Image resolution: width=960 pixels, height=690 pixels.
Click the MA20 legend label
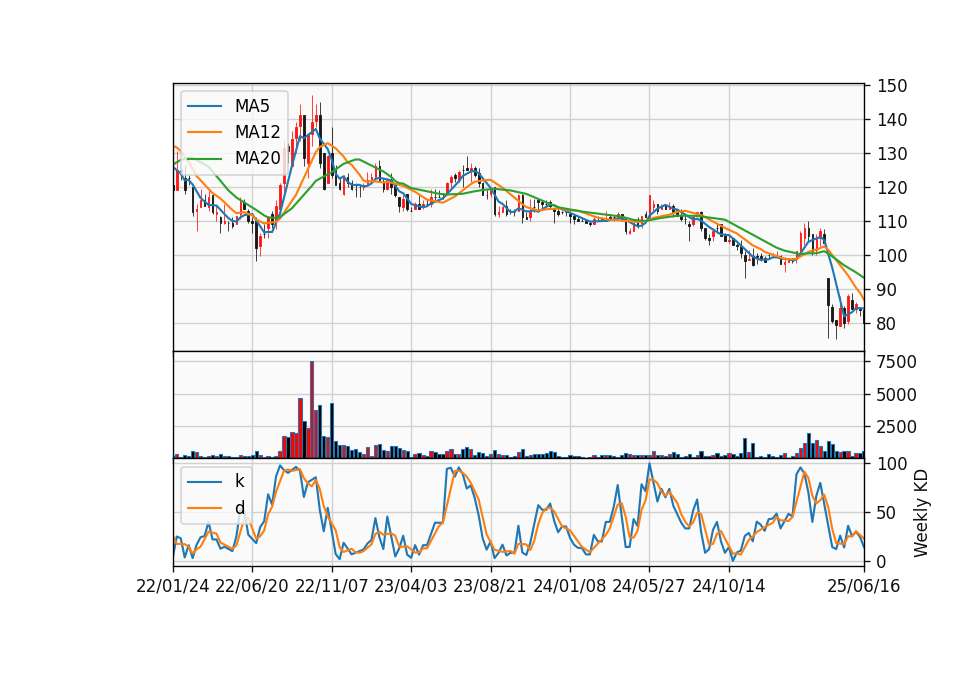click(257, 158)
